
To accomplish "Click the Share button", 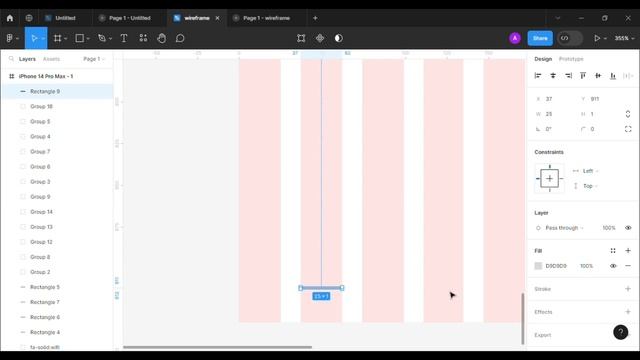I will (540, 38).
